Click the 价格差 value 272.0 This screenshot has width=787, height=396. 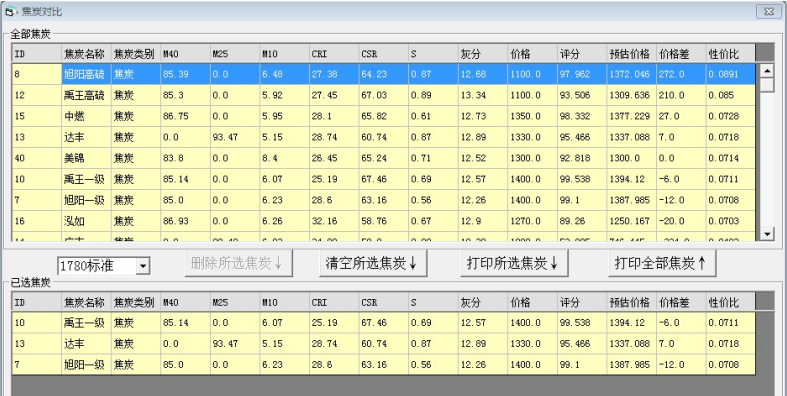(x=682, y=74)
